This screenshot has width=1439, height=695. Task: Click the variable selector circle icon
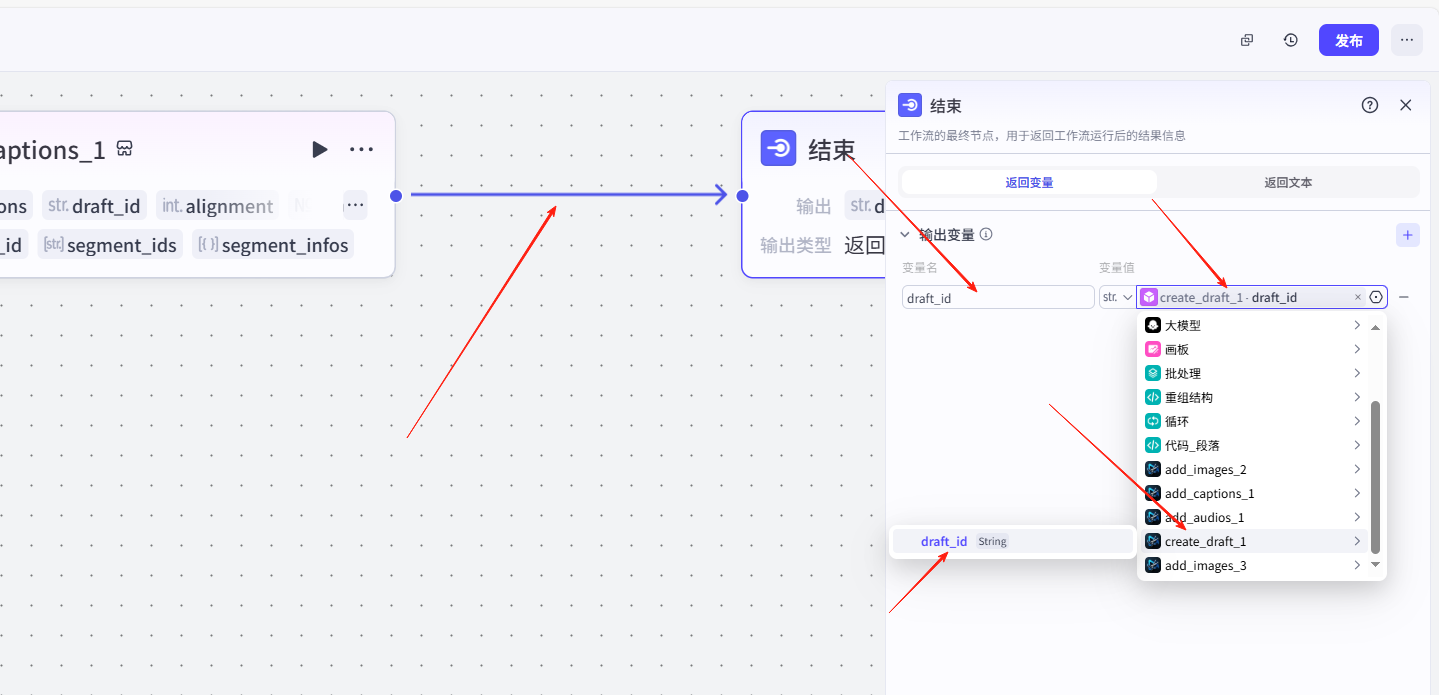pyautogui.click(x=1376, y=297)
